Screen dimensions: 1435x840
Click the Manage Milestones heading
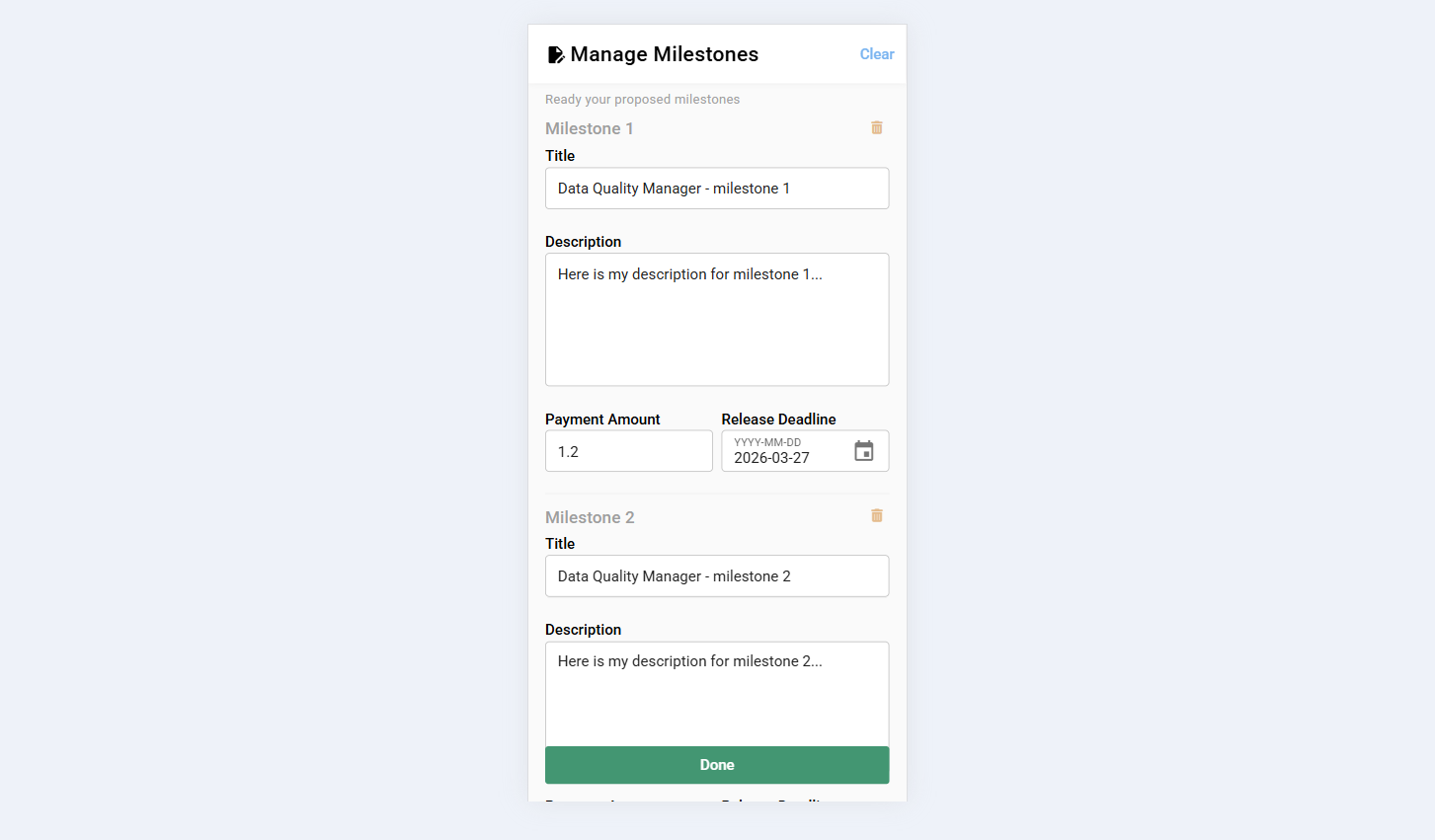click(664, 54)
